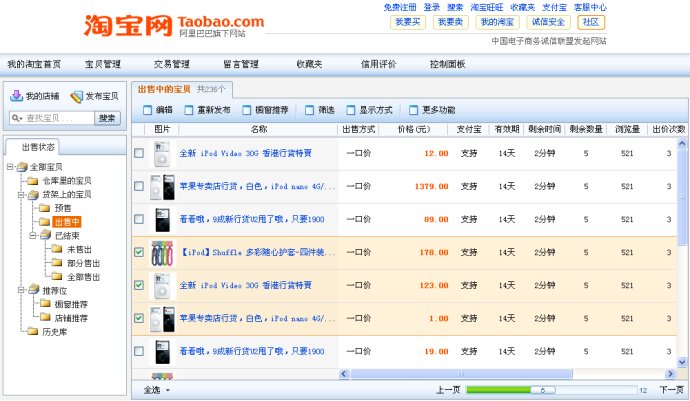690x401 pixels.
Task: Click the 查找宝贝 search input field
Action: click(x=59, y=118)
